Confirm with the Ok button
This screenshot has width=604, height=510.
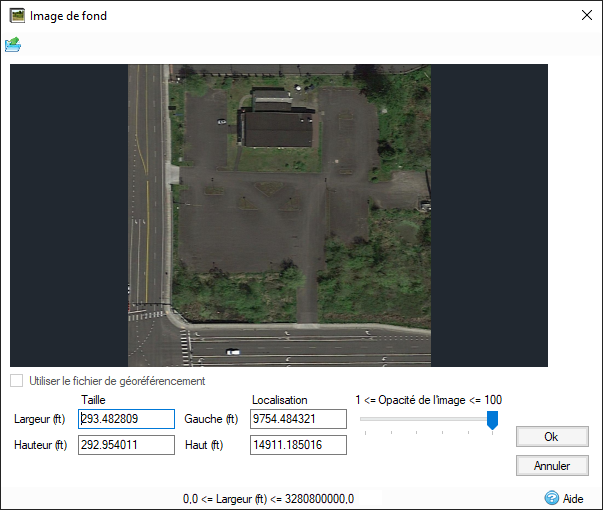[552, 436]
